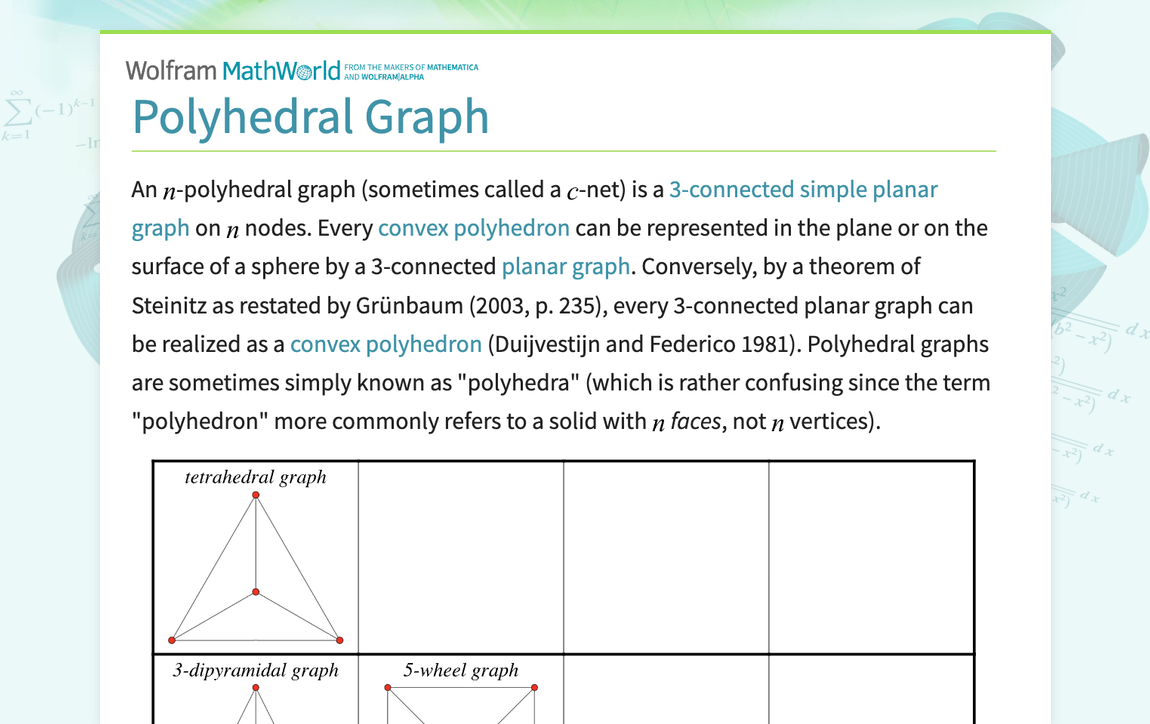Click the green divider under the title
Viewport: 1150px width, 724px height.
563,152
